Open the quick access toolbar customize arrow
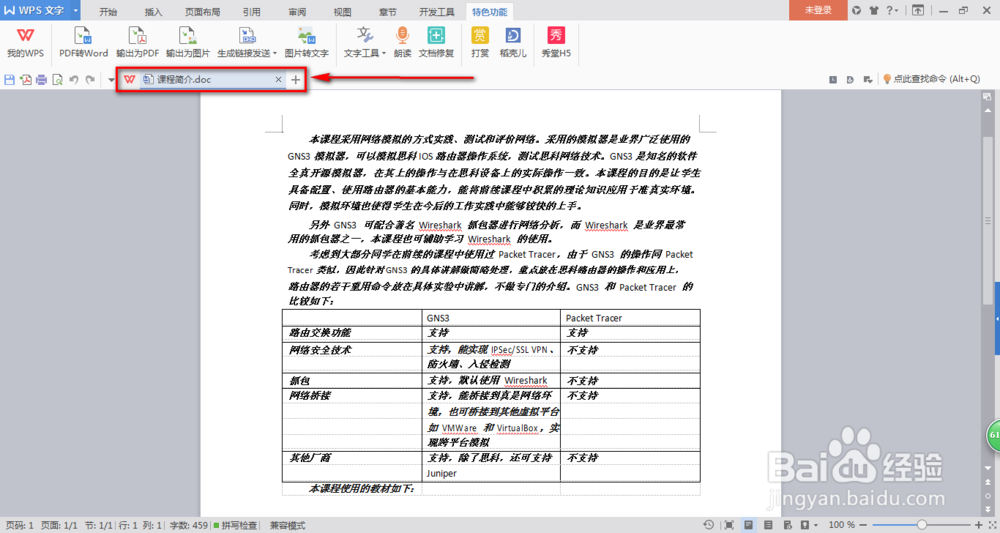This screenshot has height=533, width=1000. click(111, 80)
